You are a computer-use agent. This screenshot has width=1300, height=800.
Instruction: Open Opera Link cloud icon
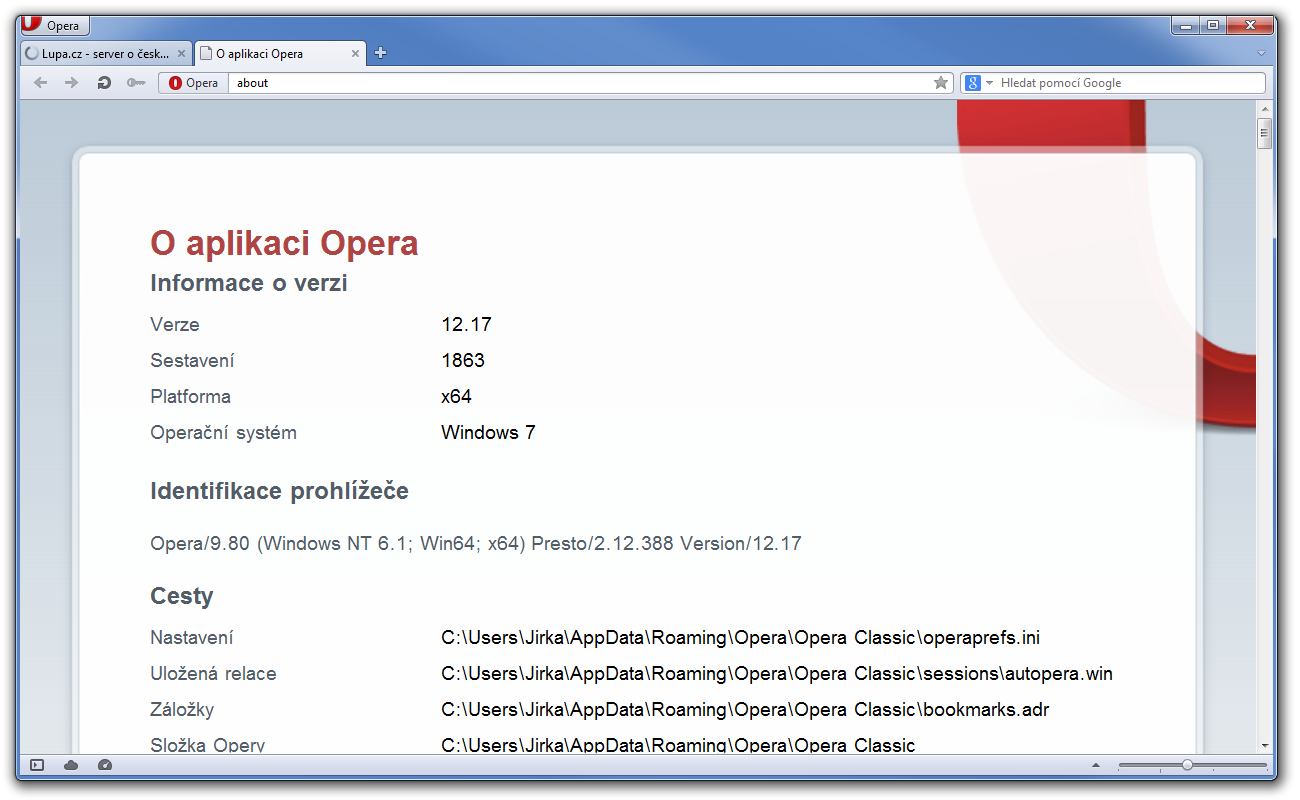click(x=71, y=765)
